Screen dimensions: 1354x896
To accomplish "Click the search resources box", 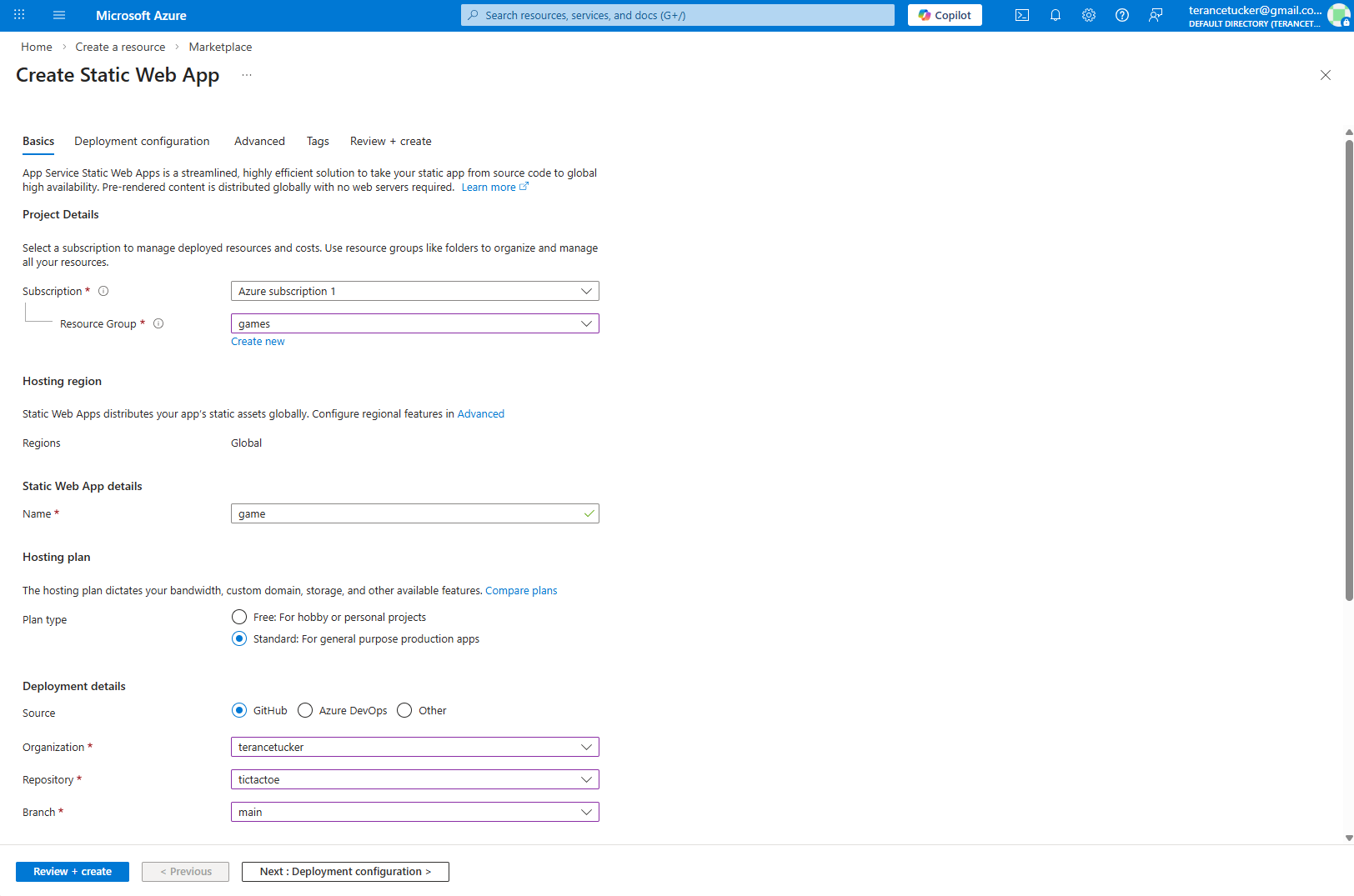I will [678, 15].
